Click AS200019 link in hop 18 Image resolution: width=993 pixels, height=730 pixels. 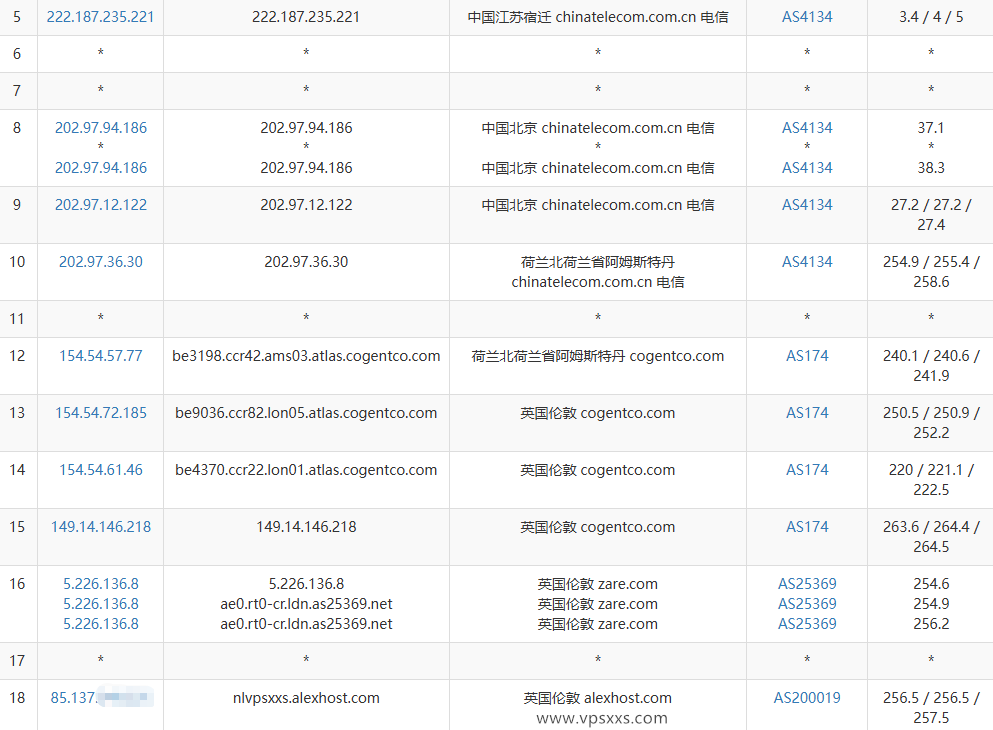coord(807,698)
